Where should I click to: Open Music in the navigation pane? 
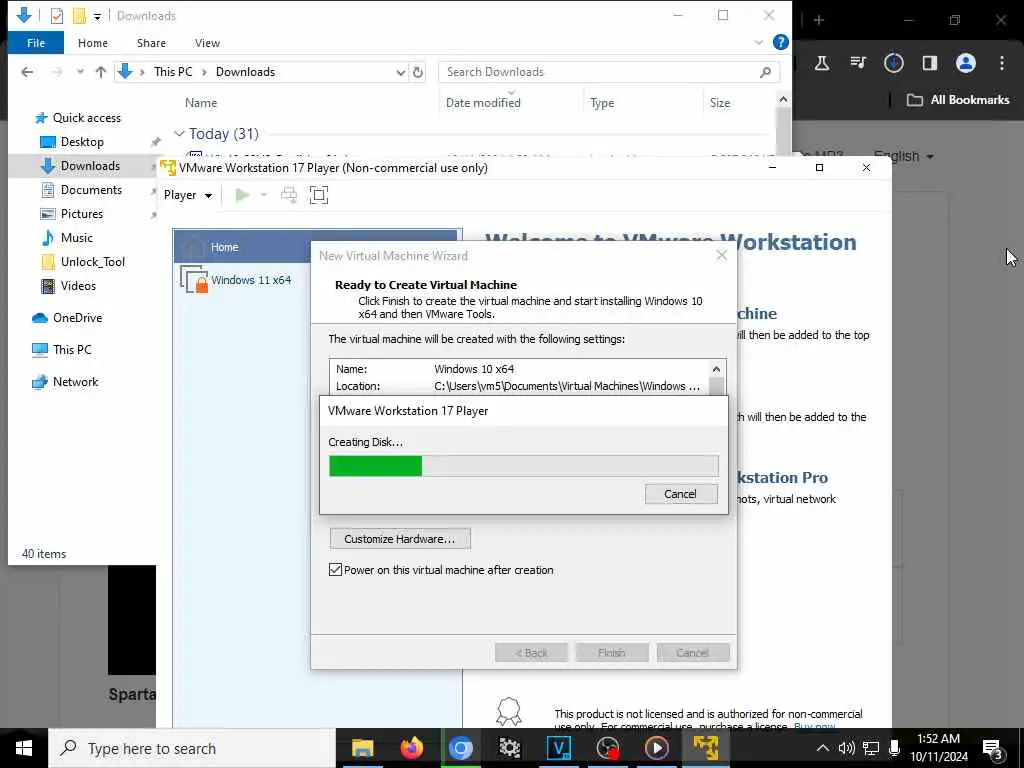click(x=76, y=238)
